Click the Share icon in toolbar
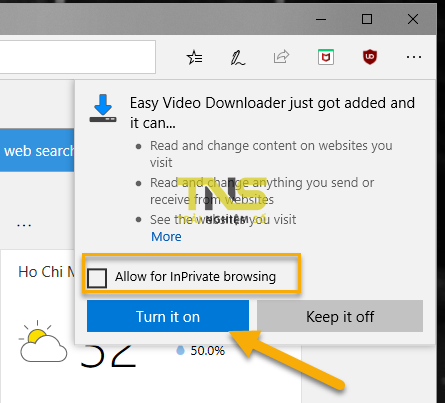 [281, 57]
